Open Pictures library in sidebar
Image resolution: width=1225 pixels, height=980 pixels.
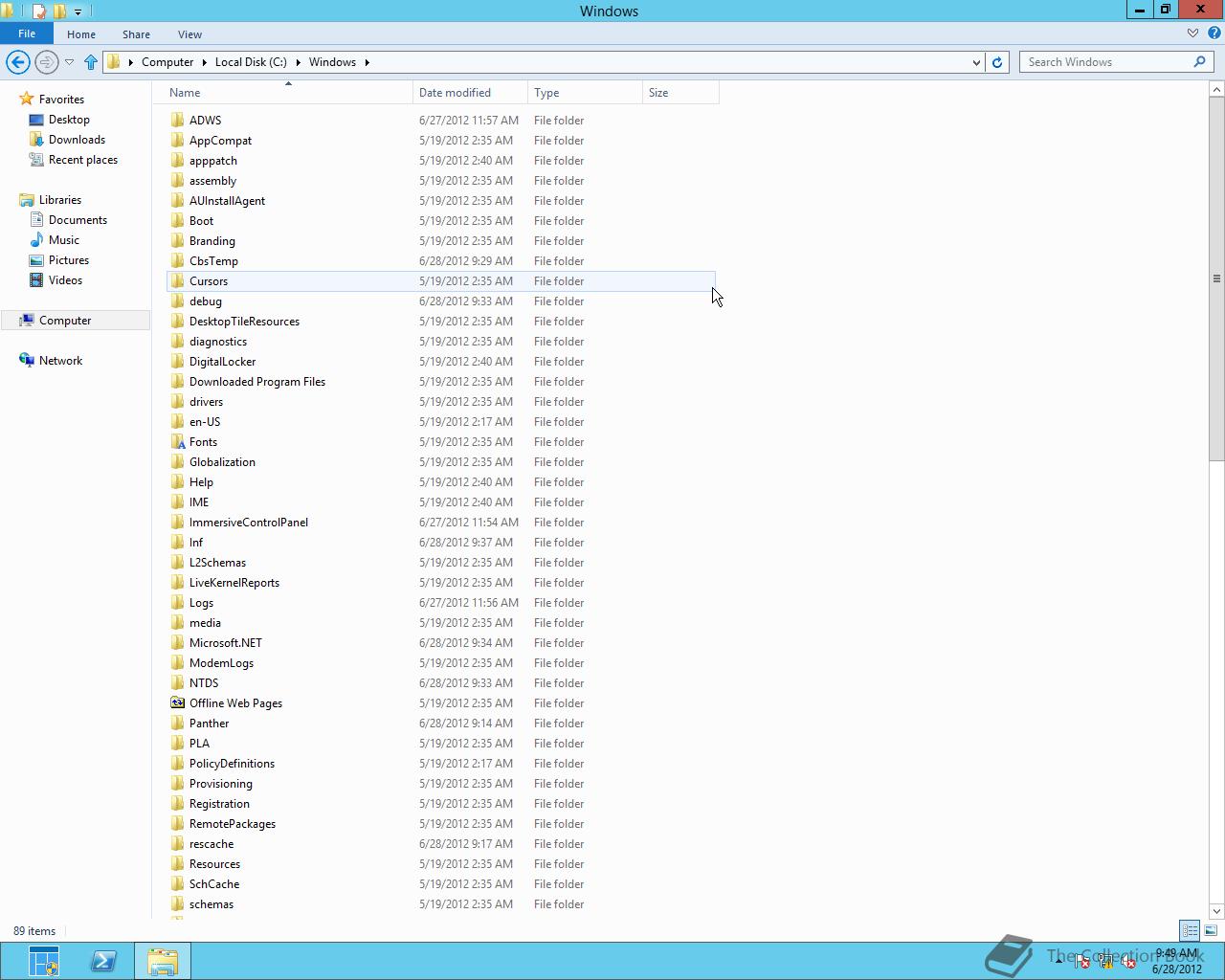coord(69,260)
